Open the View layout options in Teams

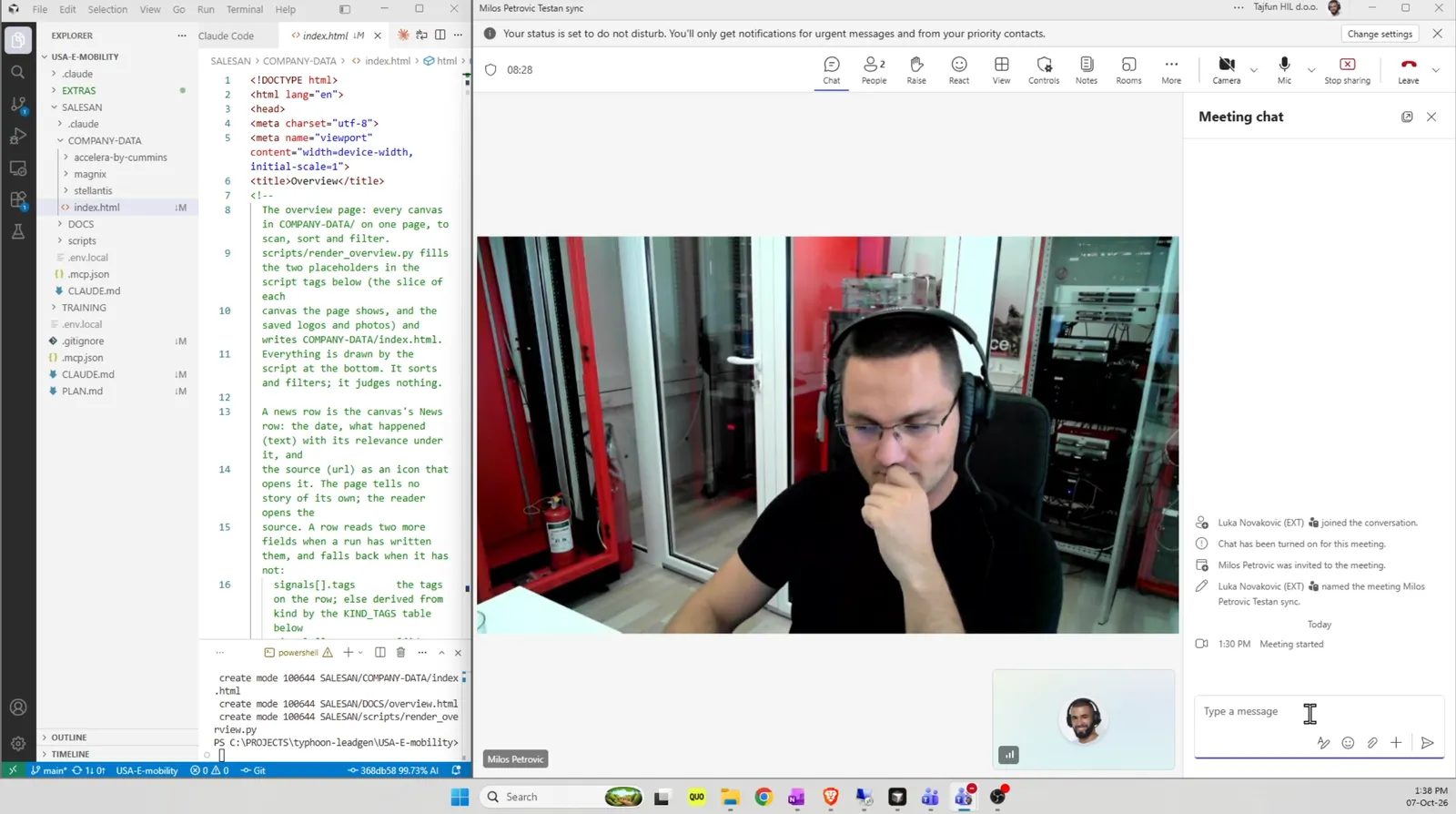coord(1001,70)
